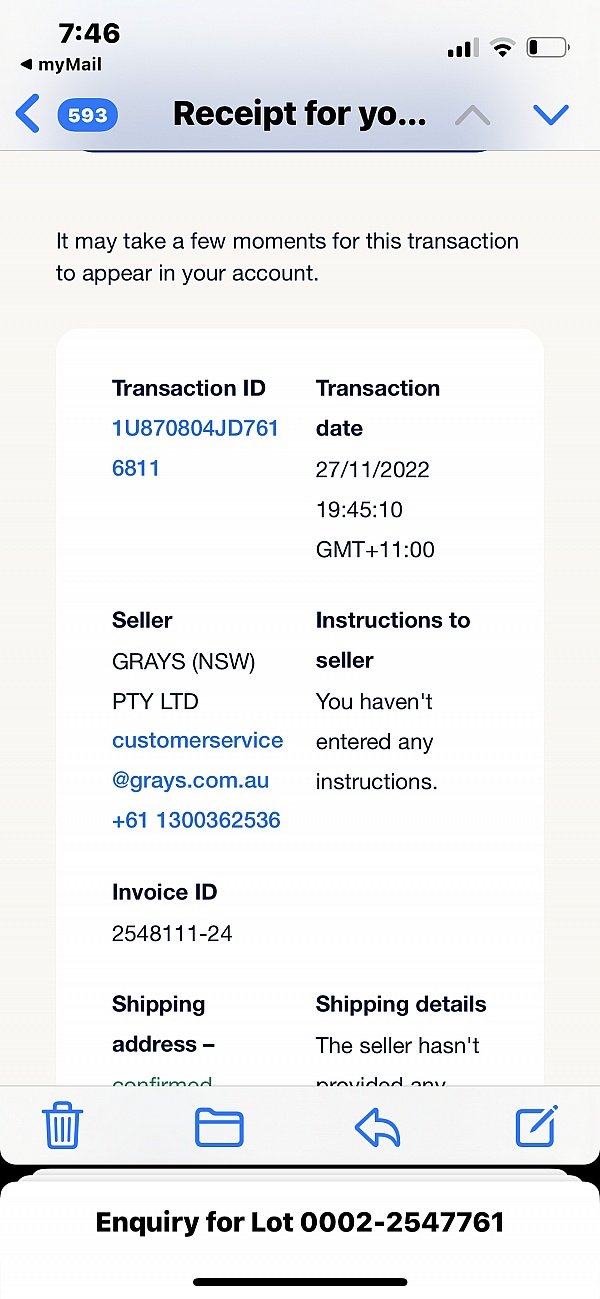Move message using the folder icon

[x=219, y=1127]
